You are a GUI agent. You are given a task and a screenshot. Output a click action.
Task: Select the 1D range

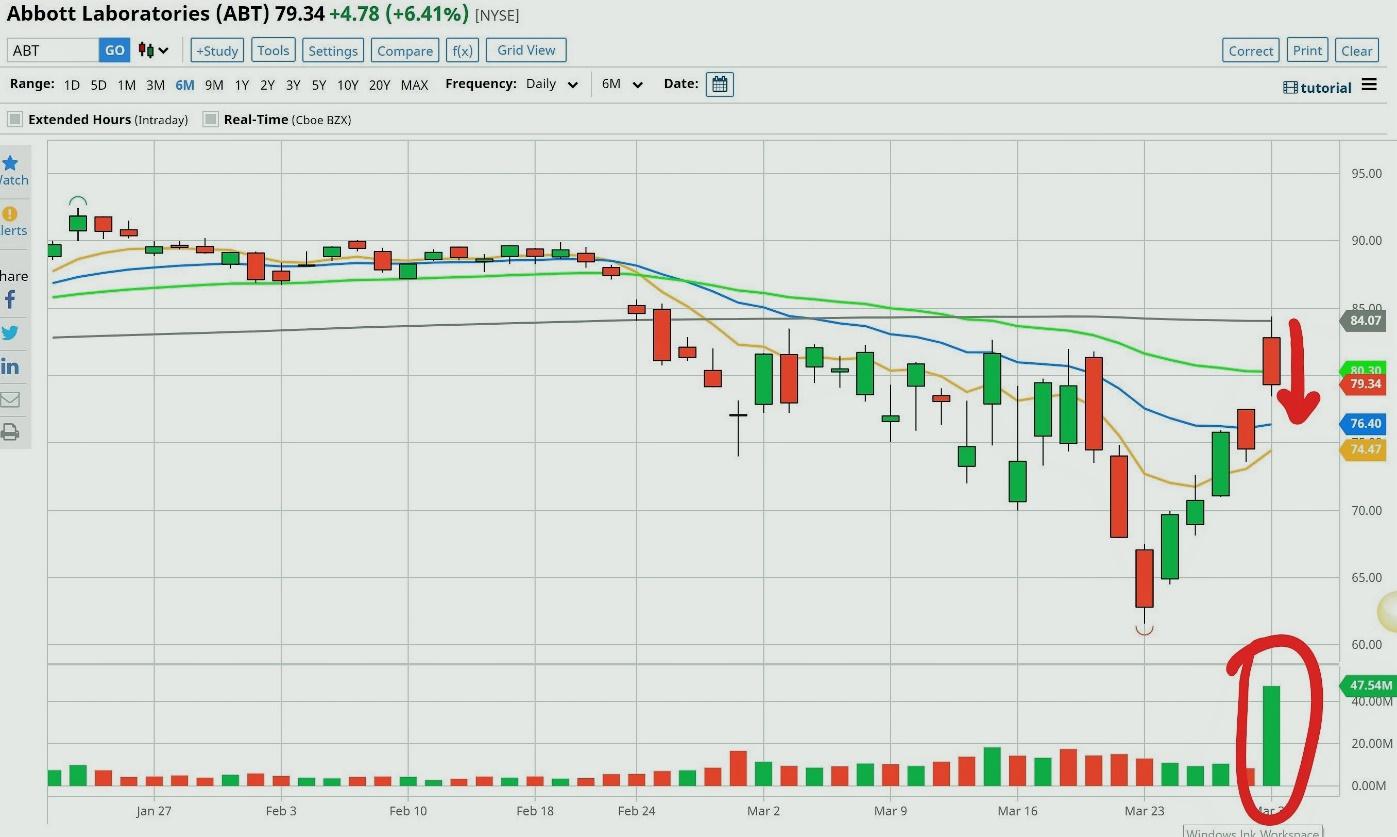pyautogui.click(x=72, y=85)
